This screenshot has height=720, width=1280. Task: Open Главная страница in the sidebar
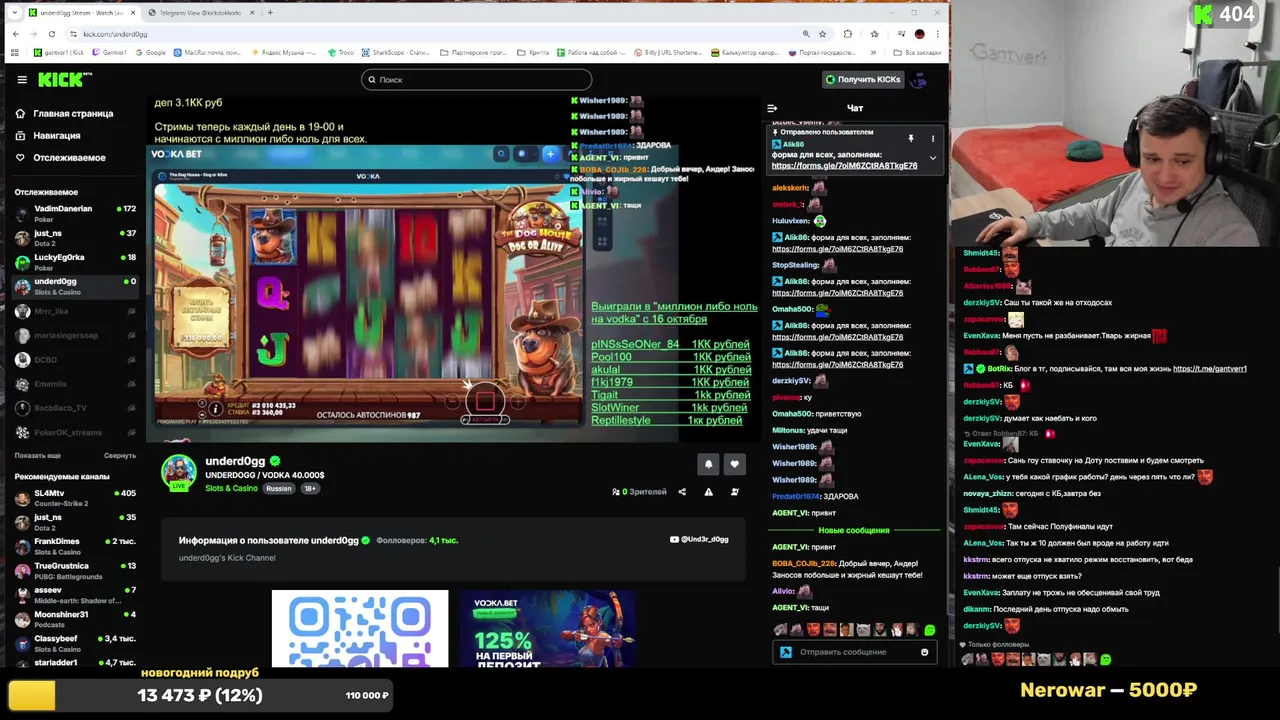click(64, 114)
